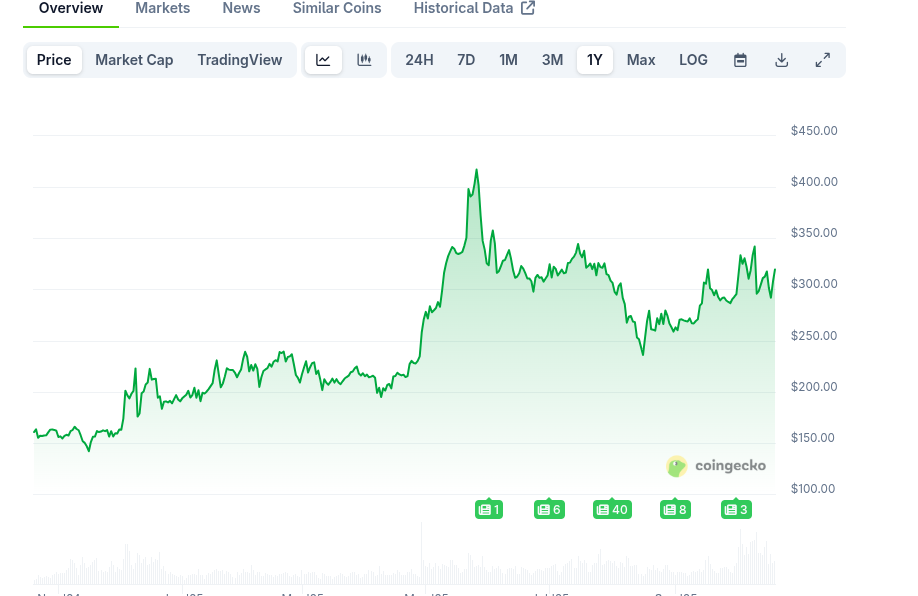Set time range to Max
This screenshot has width=918, height=596.
[x=641, y=60]
